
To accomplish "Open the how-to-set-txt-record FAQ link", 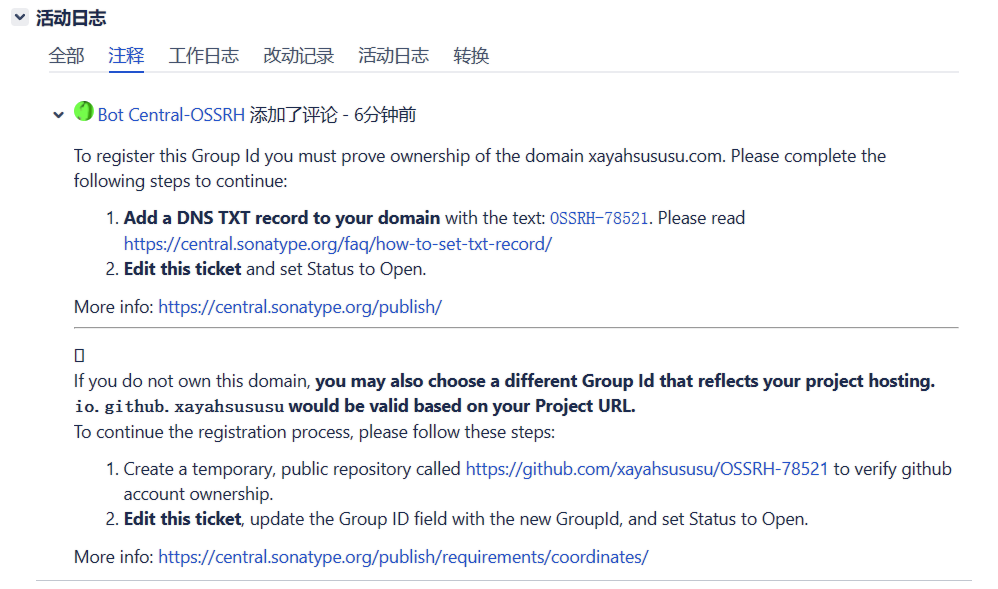I will click(x=337, y=243).
